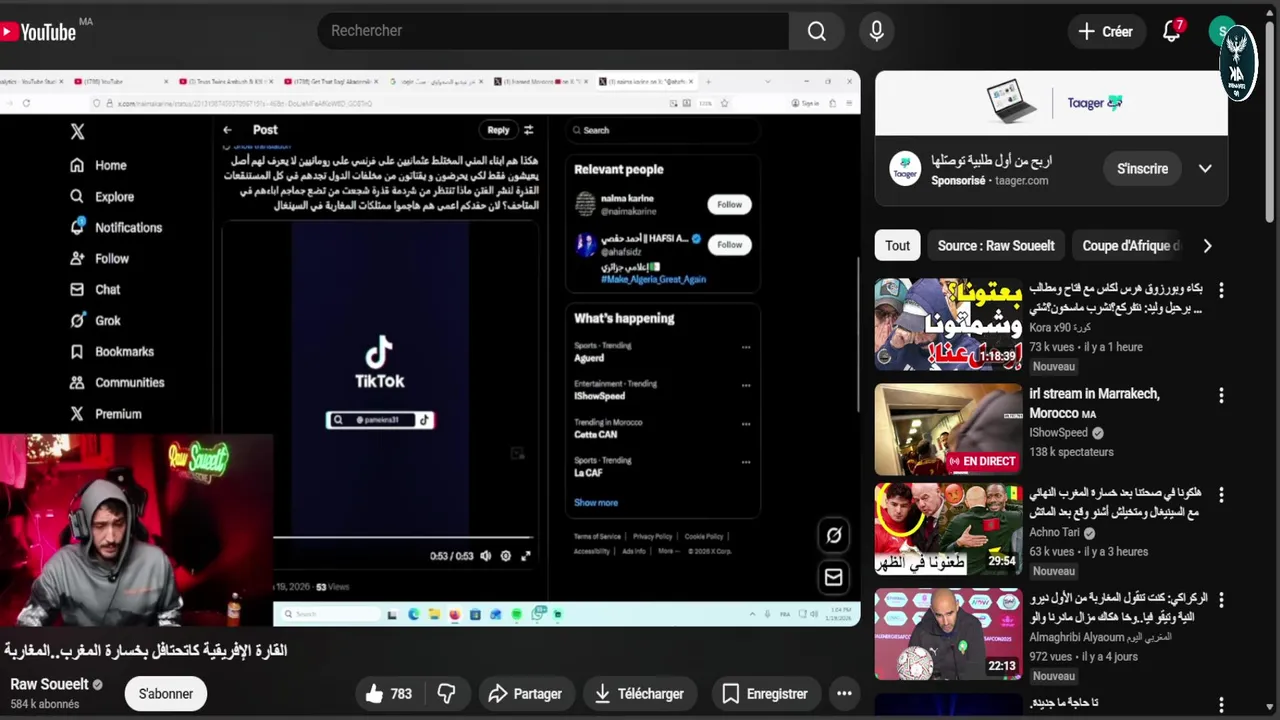Viewport: 1280px width, 720px height.
Task: Open the IShowSpeed live stream thumbnail
Action: [x=949, y=429]
